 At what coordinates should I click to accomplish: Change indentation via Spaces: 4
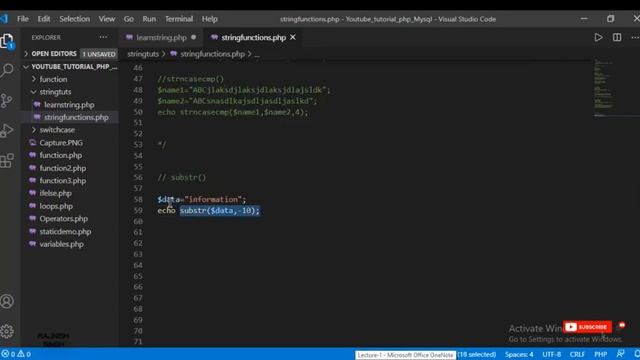[x=519, y=354]
